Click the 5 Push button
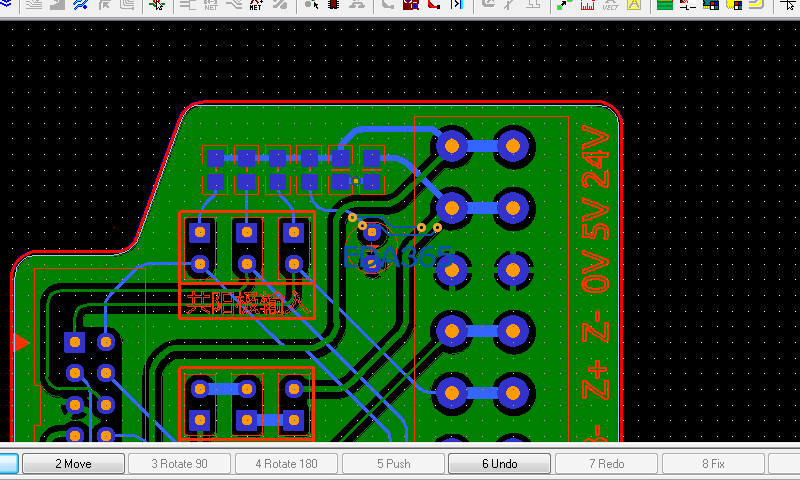 tap(393, 464)
